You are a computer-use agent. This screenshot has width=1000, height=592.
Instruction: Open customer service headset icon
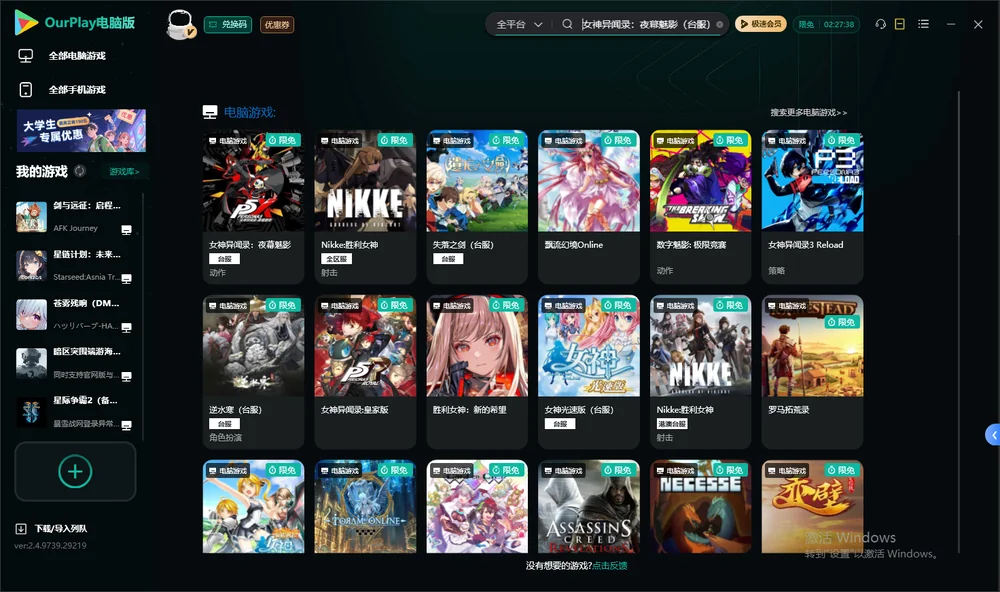click(881, 24)
